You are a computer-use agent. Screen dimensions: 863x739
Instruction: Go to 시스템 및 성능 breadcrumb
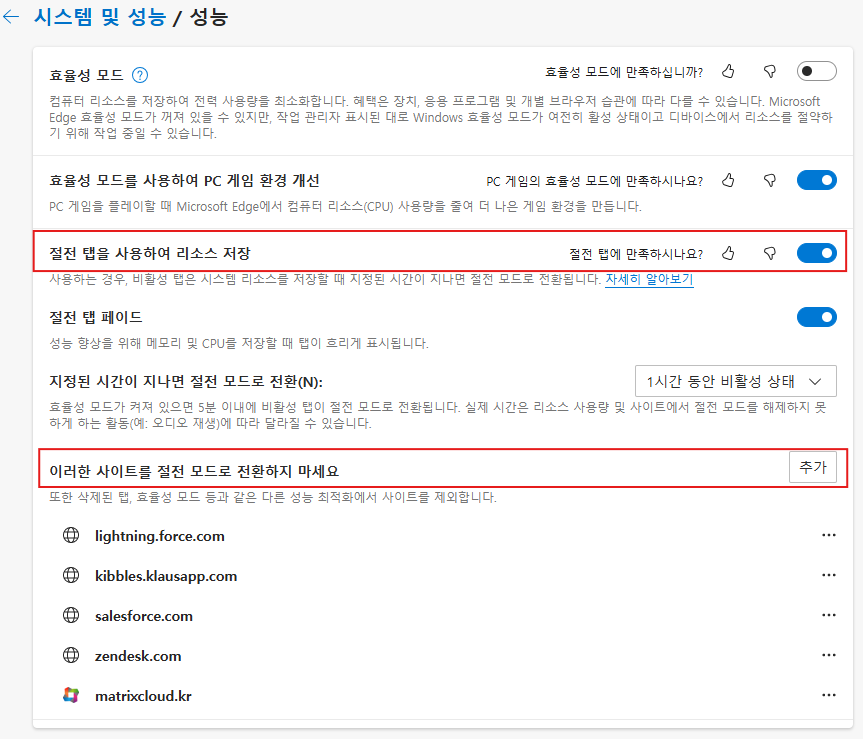click(98, 17)
